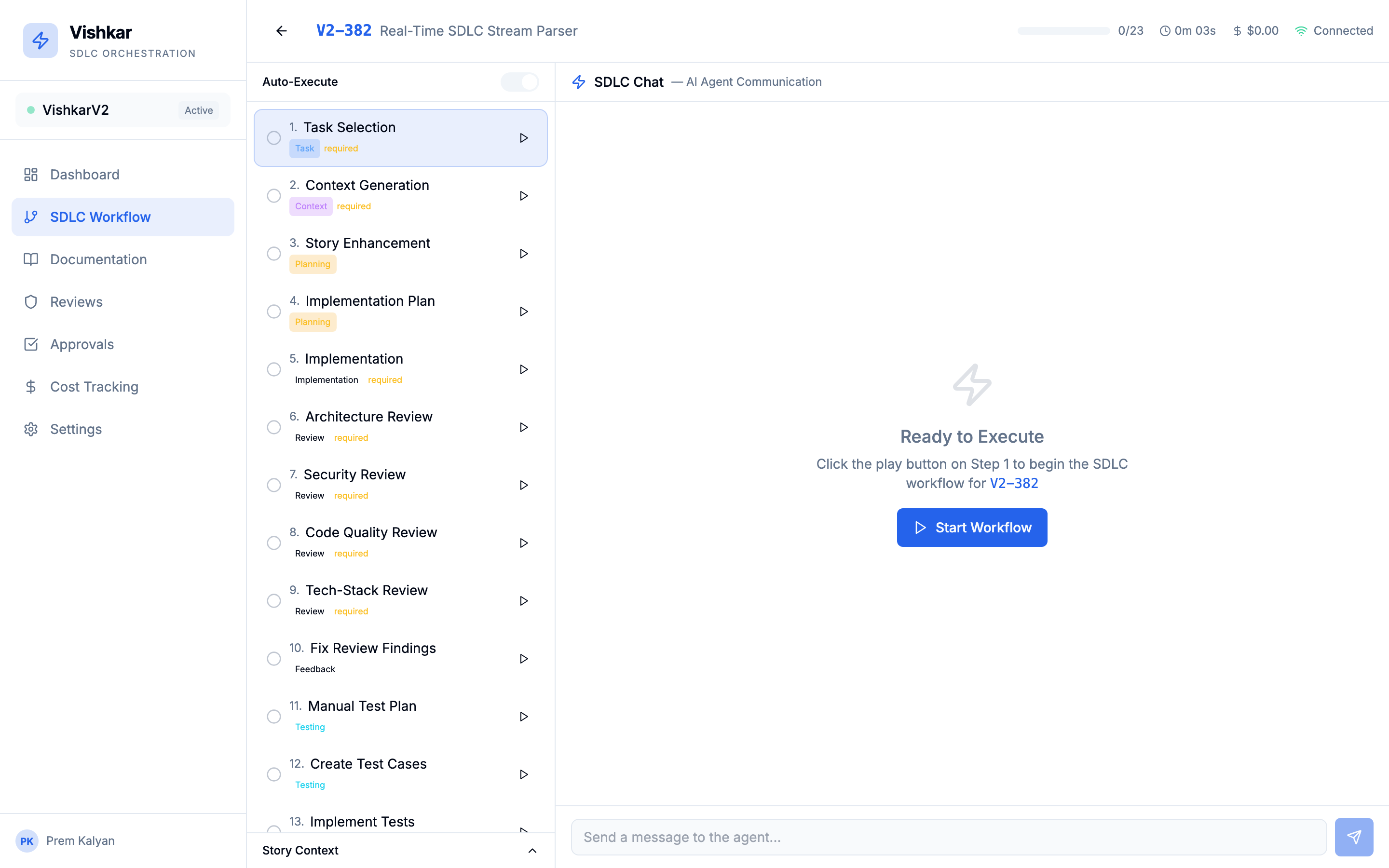Select SDLC Workflow in the sidebar

[x=100, y=217]
